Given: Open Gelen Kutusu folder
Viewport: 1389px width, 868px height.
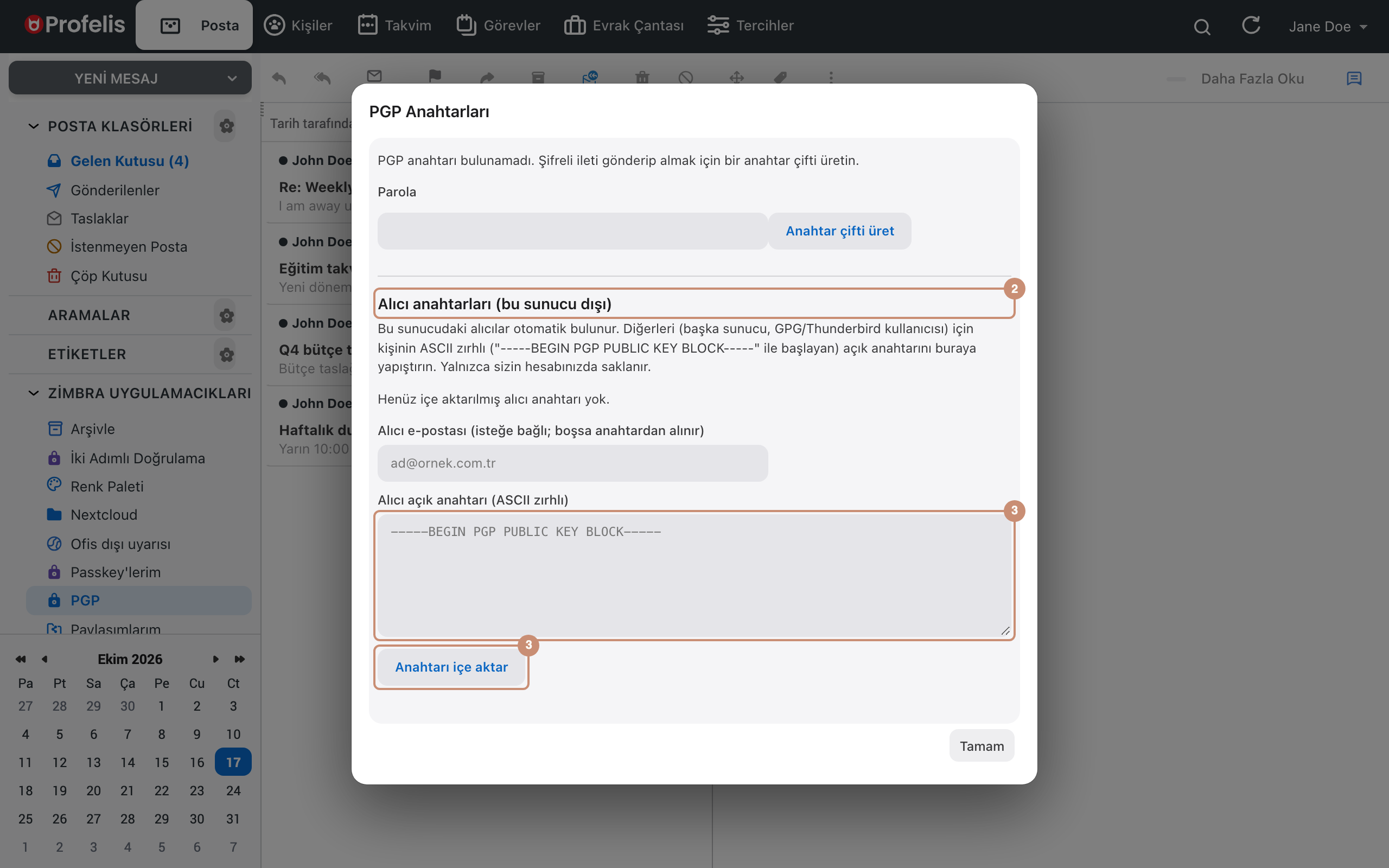Looking at the screenshot, I should (129, 161).
